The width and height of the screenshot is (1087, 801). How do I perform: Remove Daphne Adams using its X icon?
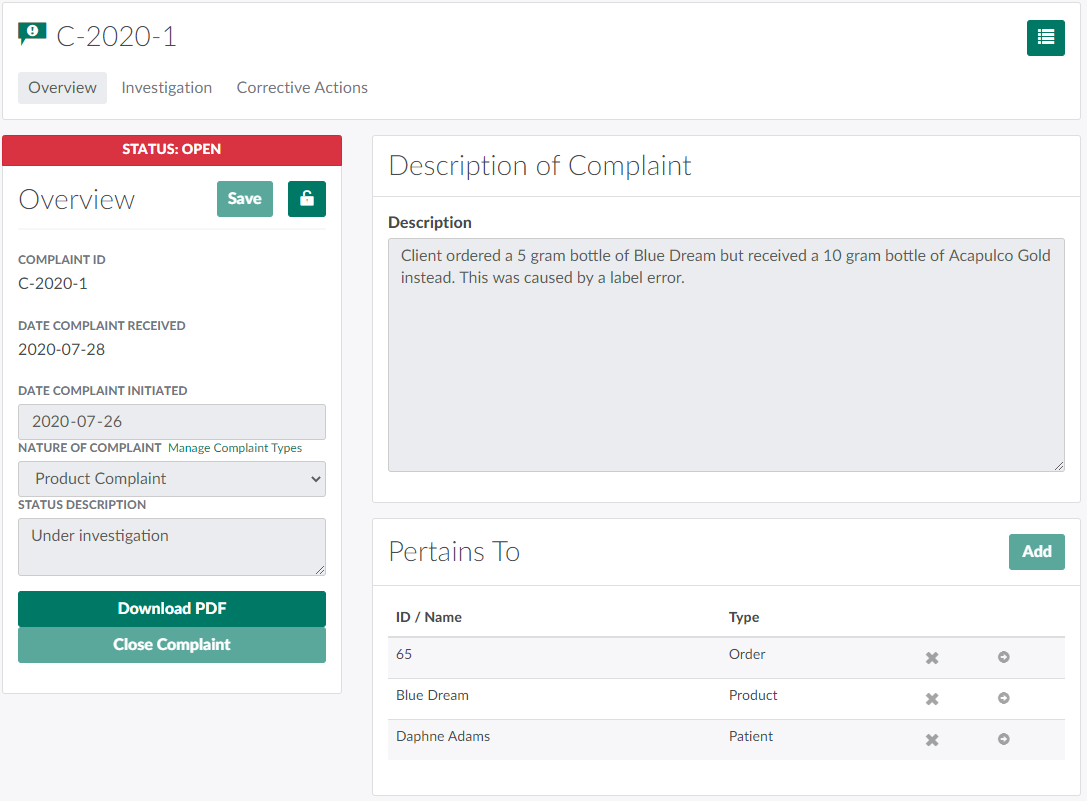tap(931, 740)
